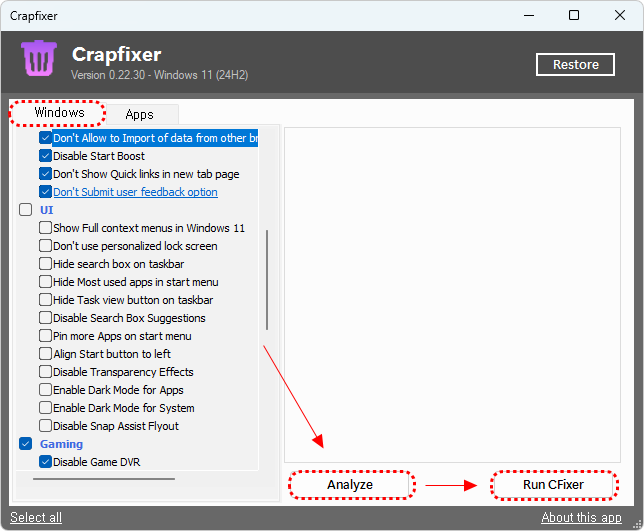This screenshot has height=531, width=644.
Task: Minimize the Crapfixer window
Action: coord(529,16)
